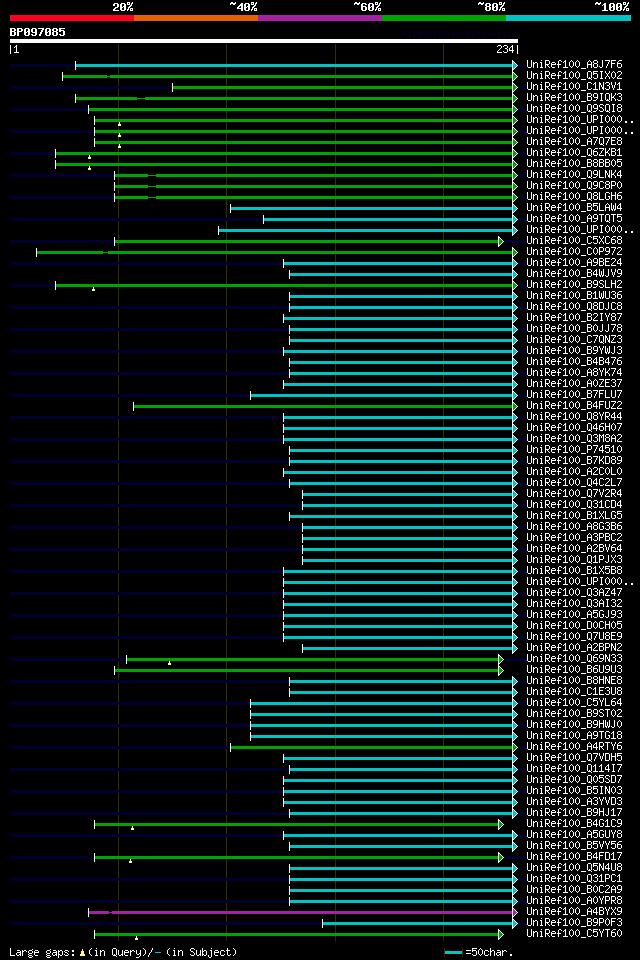The width and height of the screenshot is (640, 960).
Task: Select hit UniRef100_Q7V2R4
Action: (x=574, y=493)
